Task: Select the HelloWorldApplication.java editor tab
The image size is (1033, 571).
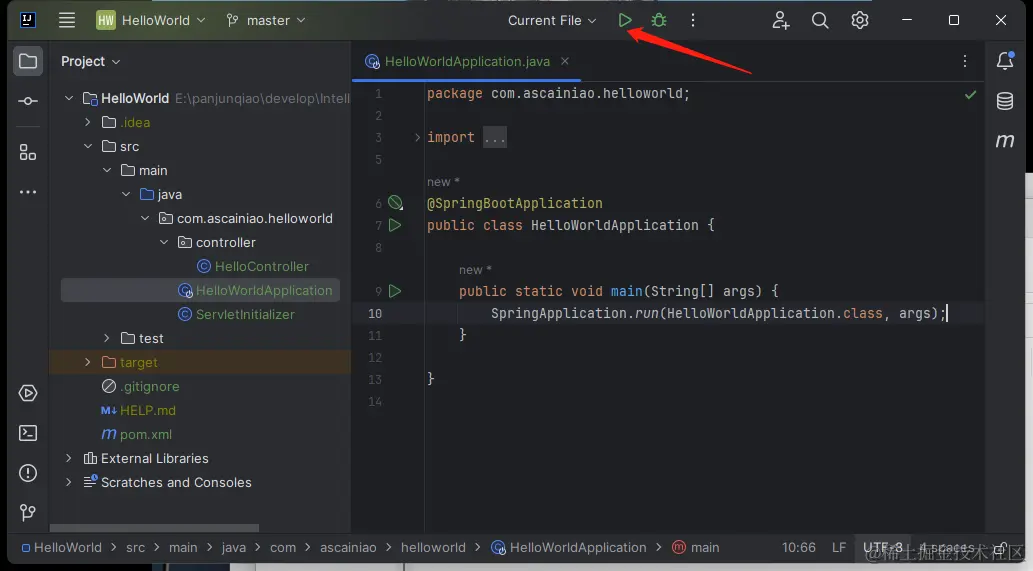Action: point(467,61)
